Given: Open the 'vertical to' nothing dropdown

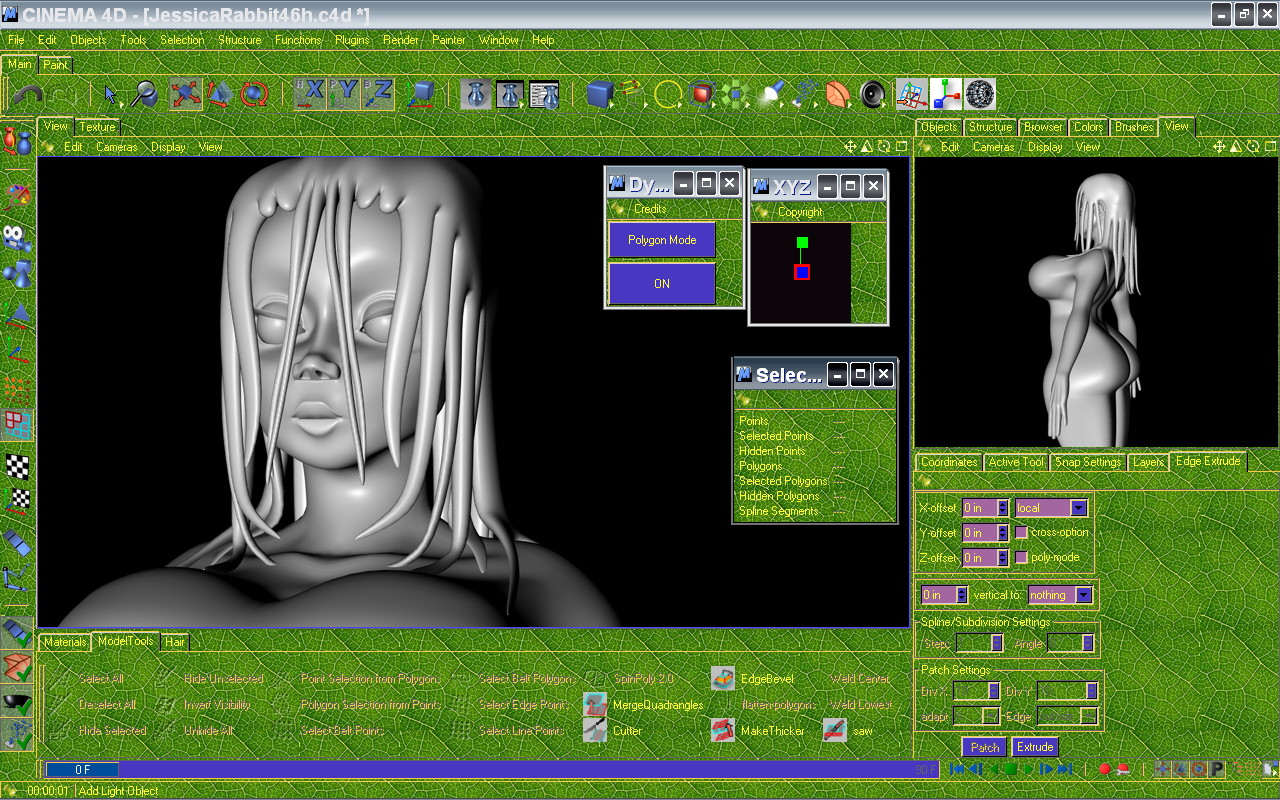Looking at the screenshot, I should point(1060,595).
